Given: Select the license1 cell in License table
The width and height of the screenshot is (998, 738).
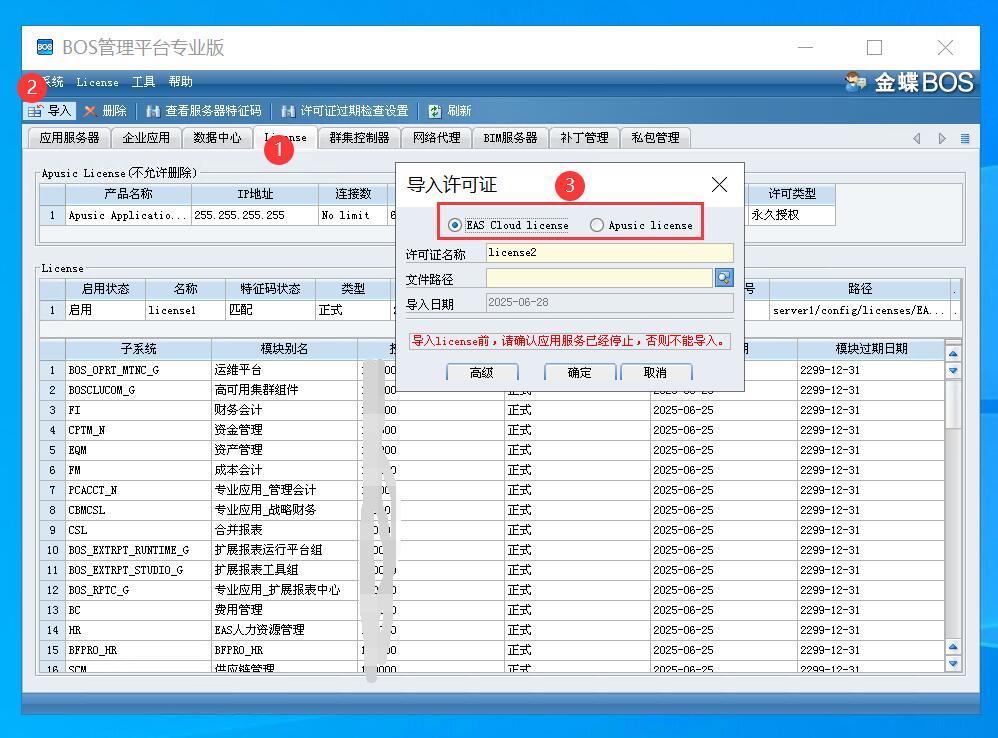Looking at the screenshot, I should click(185, 310).
